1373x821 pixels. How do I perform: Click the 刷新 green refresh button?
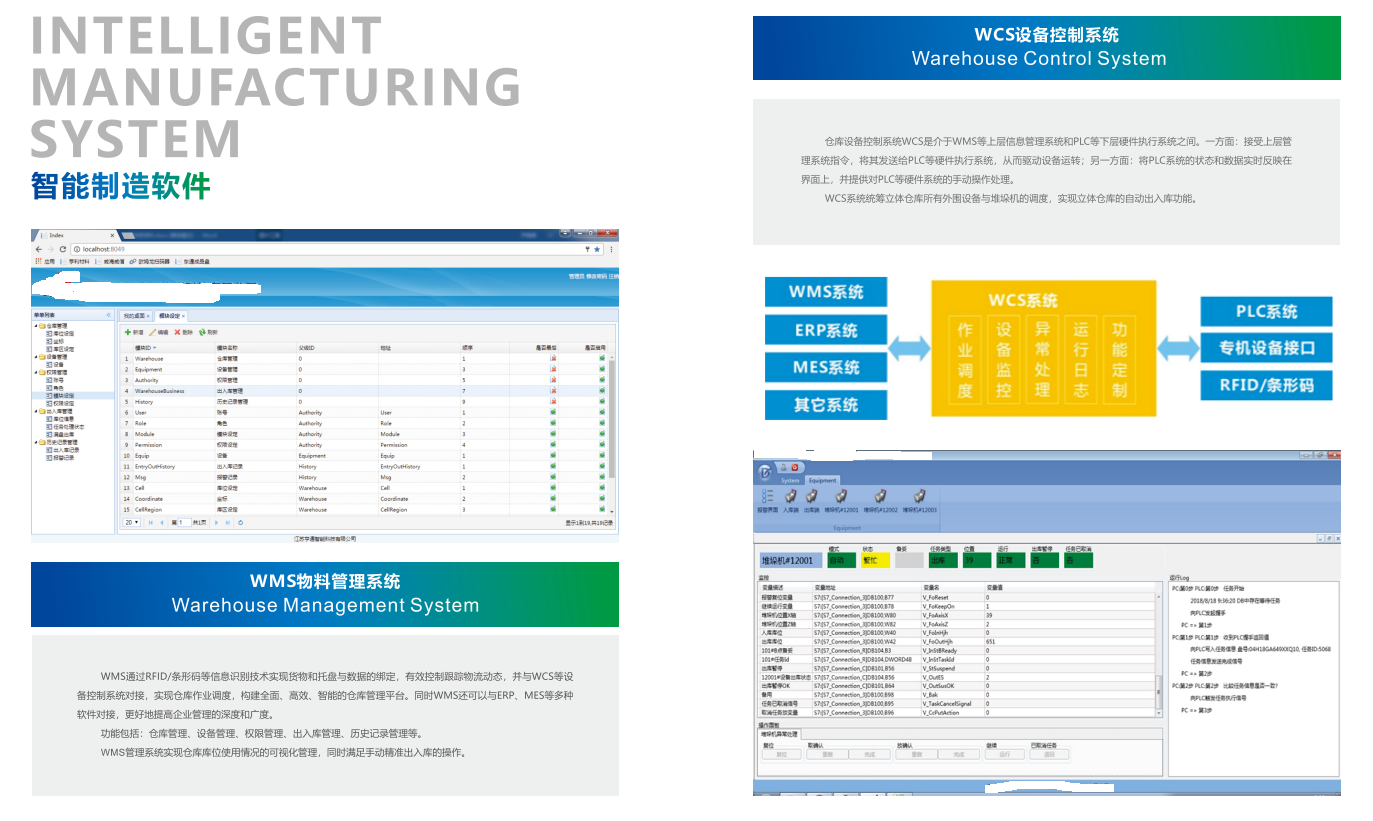[x=208, y=332]
